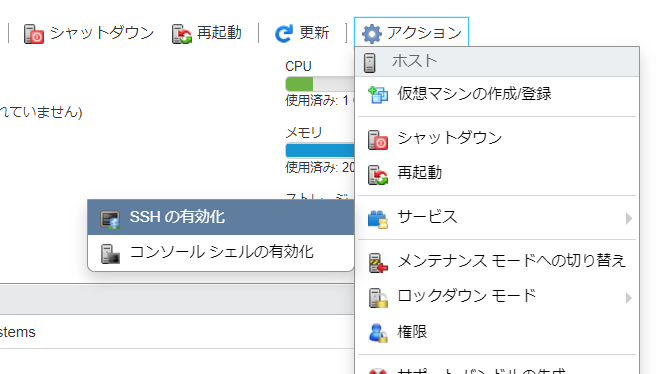Click the memory 使用済み value text
This screenshot has width=656, height=374.
320,167
